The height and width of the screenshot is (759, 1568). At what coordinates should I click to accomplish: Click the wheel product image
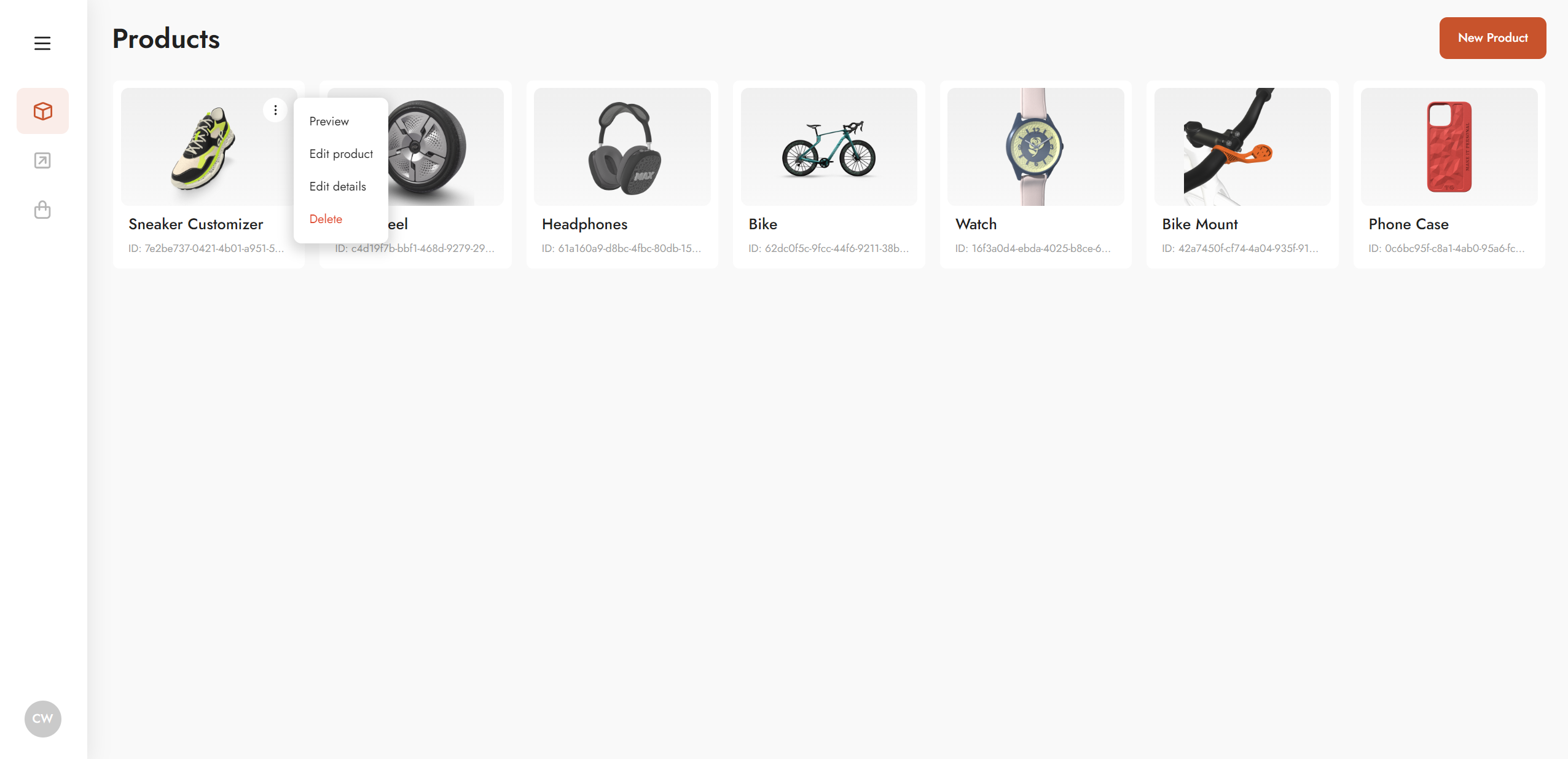[x=445, y=146]
